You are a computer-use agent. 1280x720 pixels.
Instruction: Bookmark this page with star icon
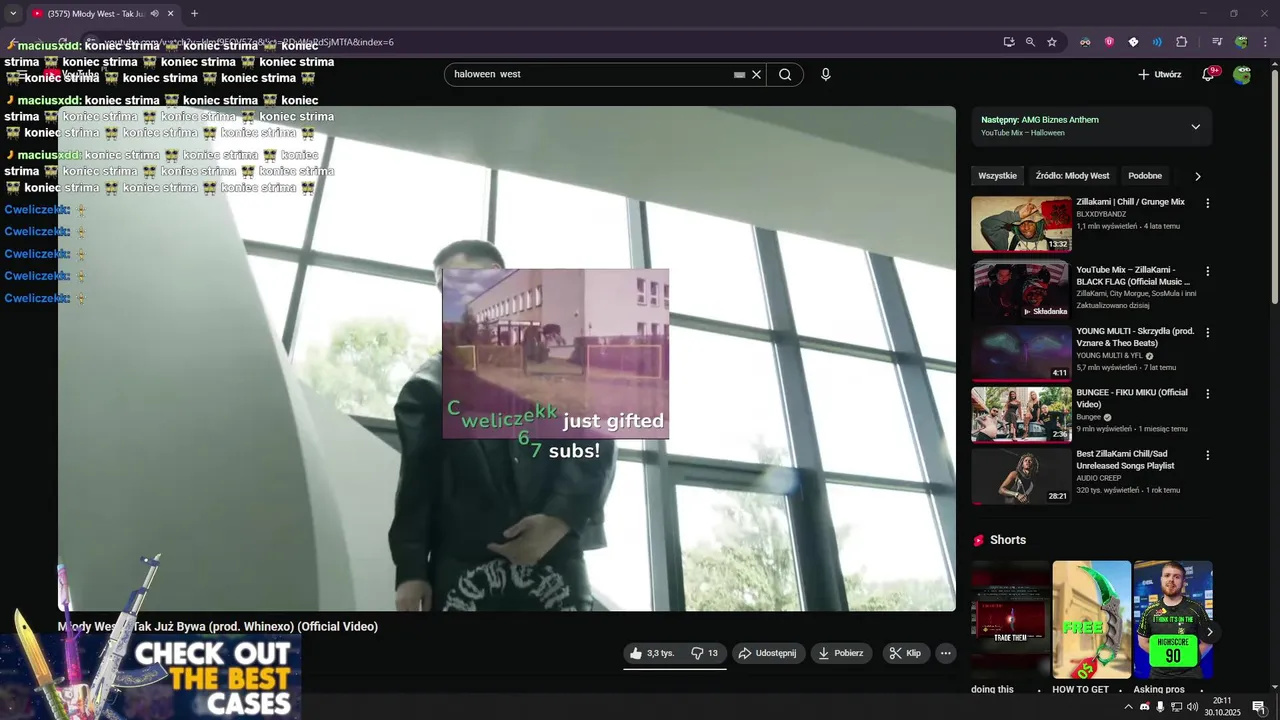coord(1052,42)
